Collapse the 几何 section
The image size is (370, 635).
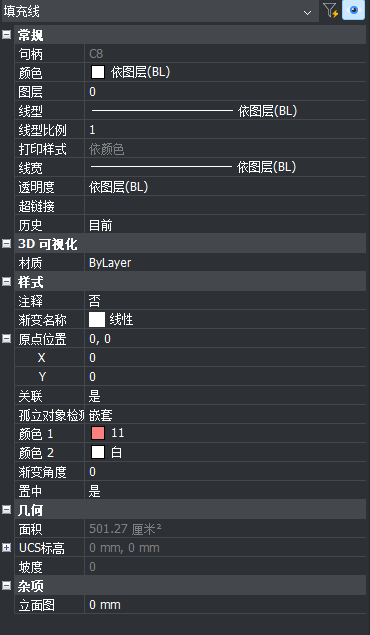click(6, 510)
